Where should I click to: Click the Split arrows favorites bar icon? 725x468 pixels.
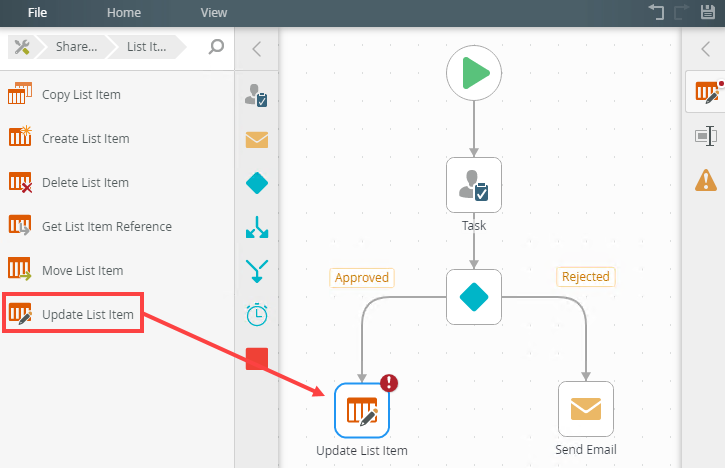click(x=257, y=227)
